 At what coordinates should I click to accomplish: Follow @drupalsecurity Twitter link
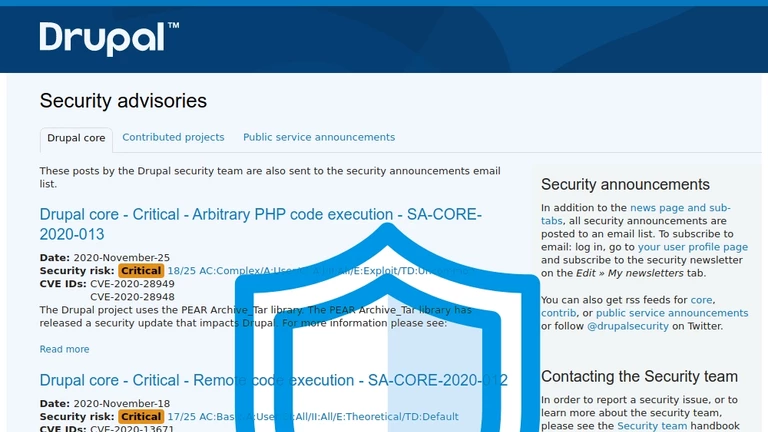click(x=627, y=326)
